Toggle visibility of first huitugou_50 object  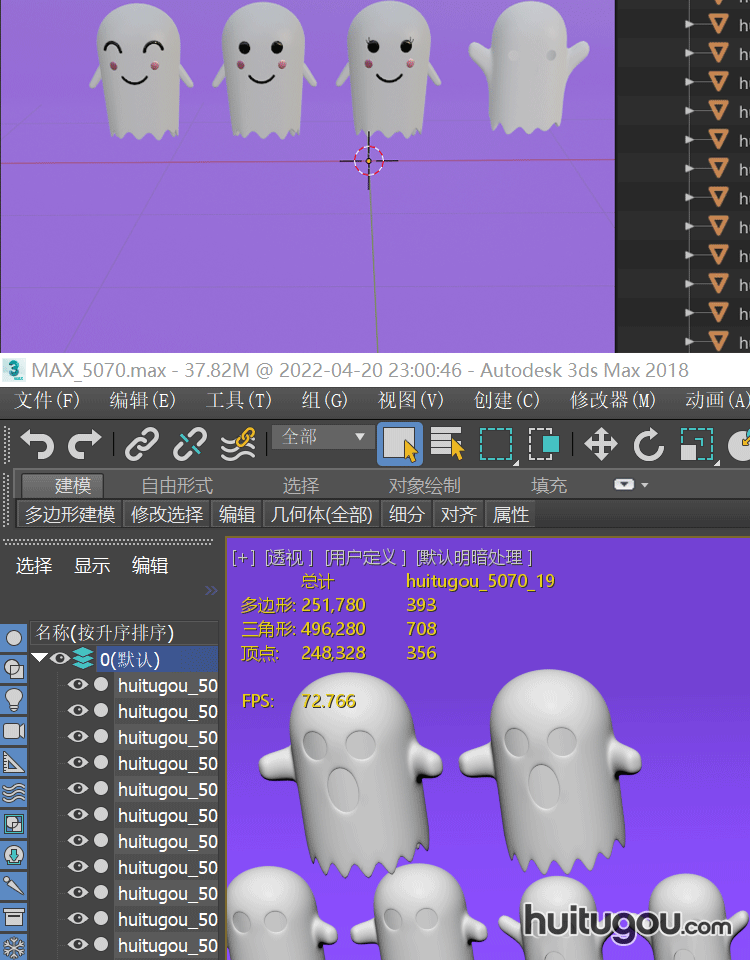tap(78, 685)
